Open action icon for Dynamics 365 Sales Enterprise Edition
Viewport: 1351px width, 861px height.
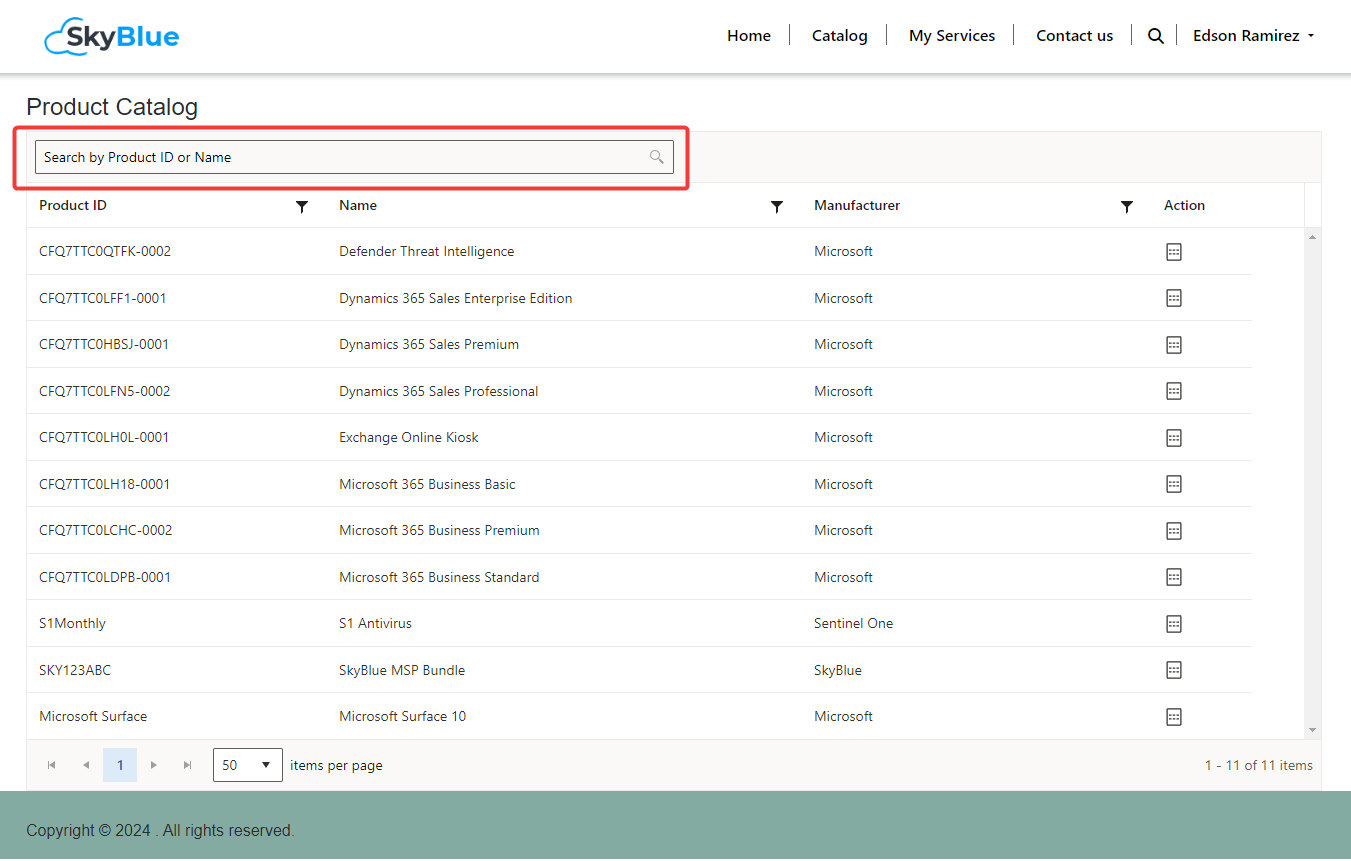click(x=1174, y=298)
